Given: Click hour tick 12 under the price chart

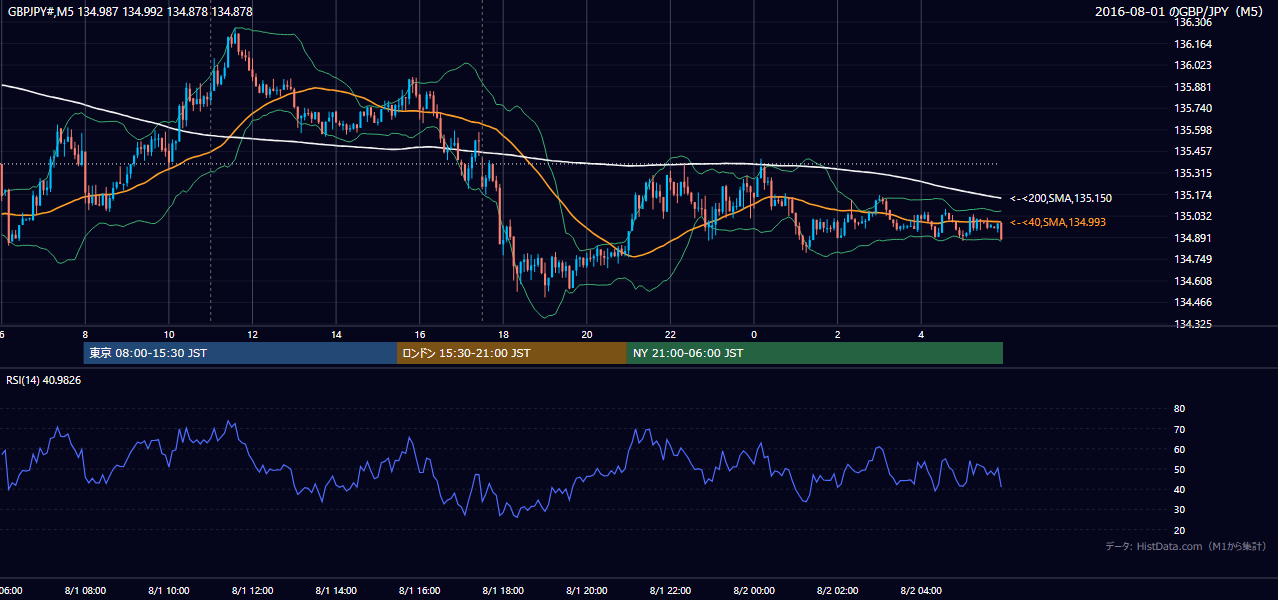Looking at the screenshot, I should click(252, 335).
